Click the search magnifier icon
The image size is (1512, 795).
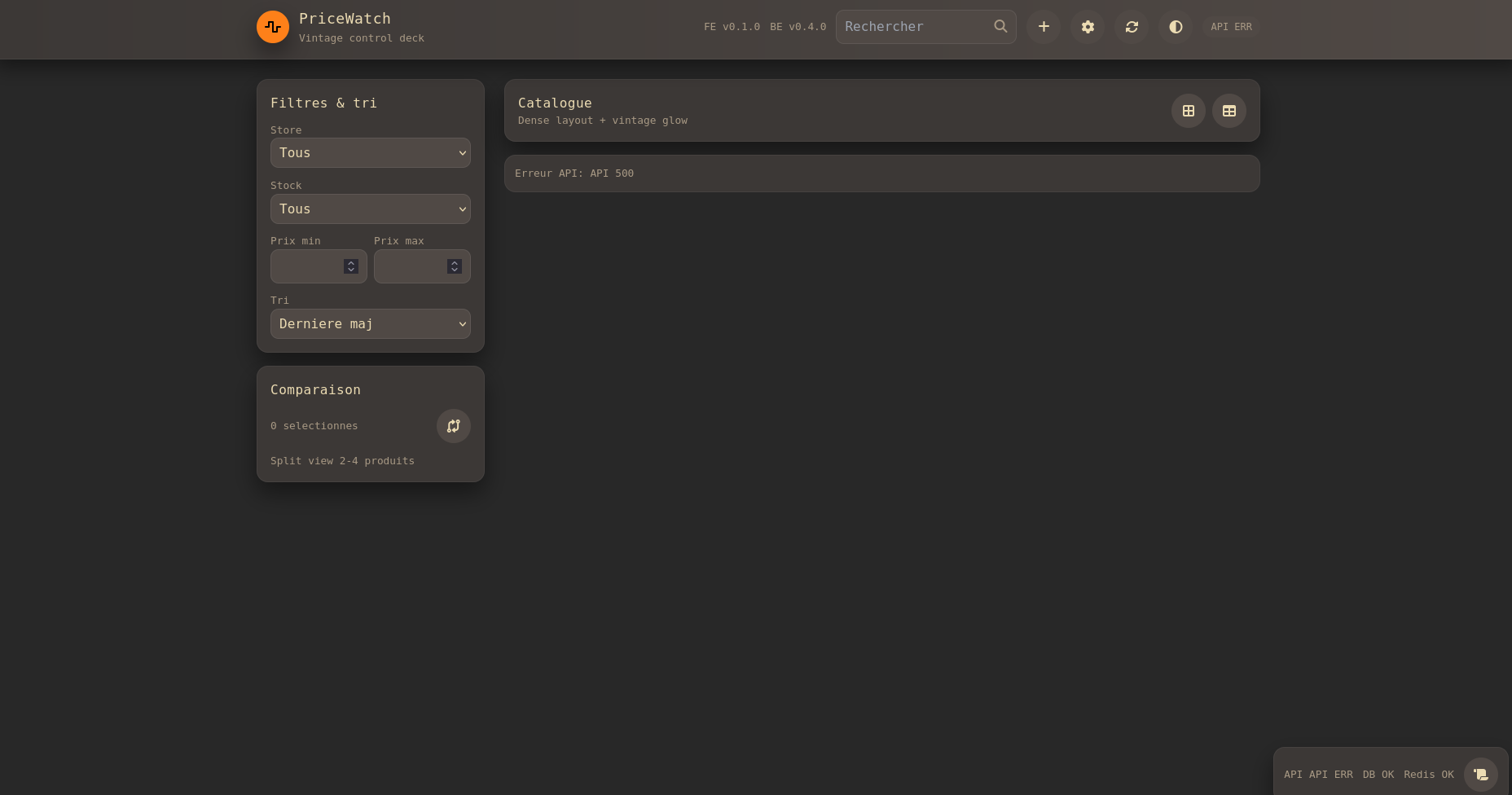[x=1000, y=27]
